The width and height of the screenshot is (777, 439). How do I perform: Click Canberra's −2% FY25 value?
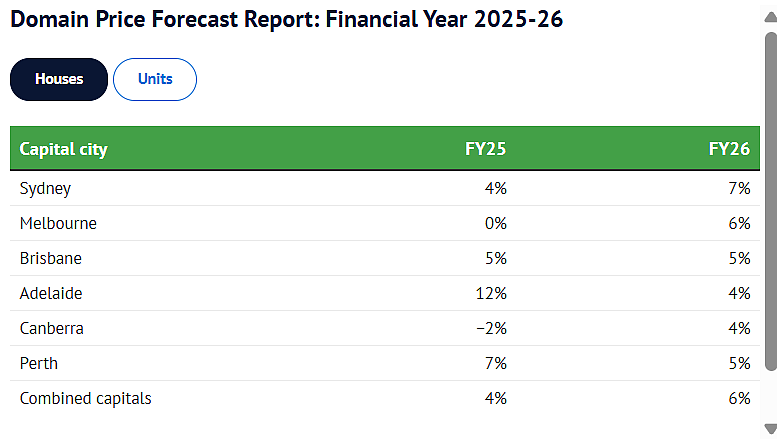coord(491,329)
